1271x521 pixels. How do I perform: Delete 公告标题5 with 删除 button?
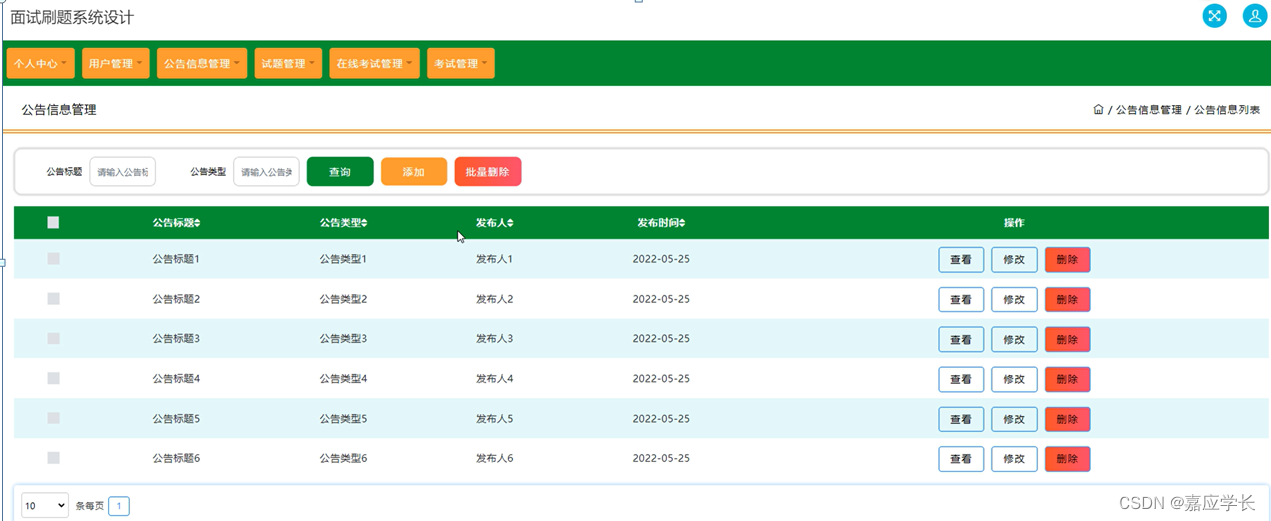coord(1067,419)
